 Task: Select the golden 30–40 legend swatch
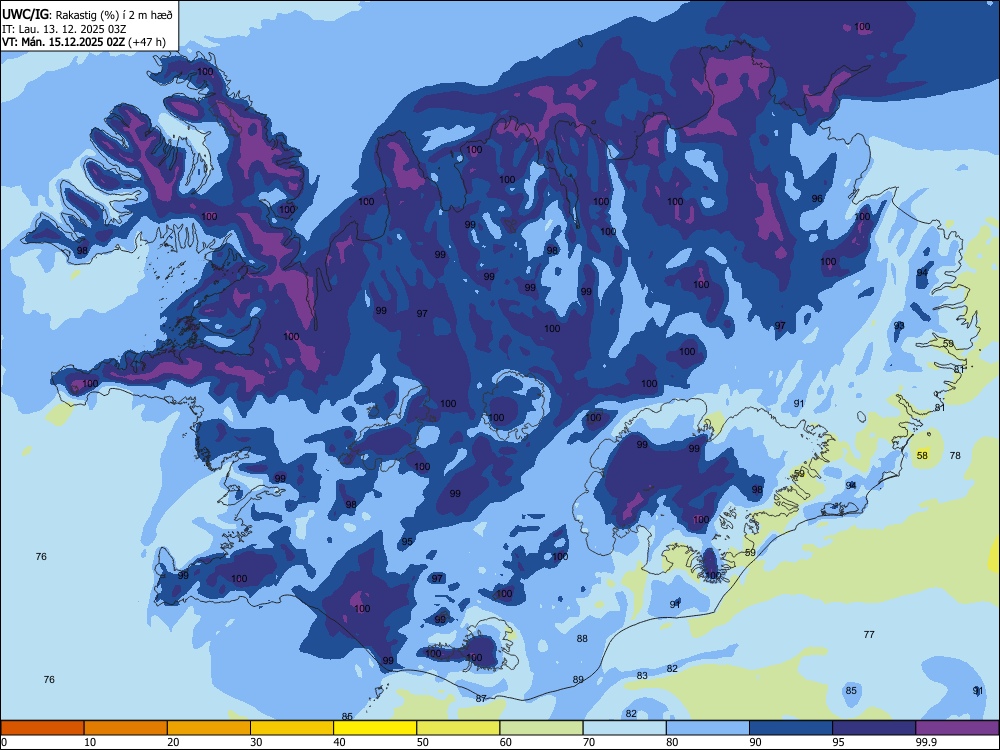point(292,728)
